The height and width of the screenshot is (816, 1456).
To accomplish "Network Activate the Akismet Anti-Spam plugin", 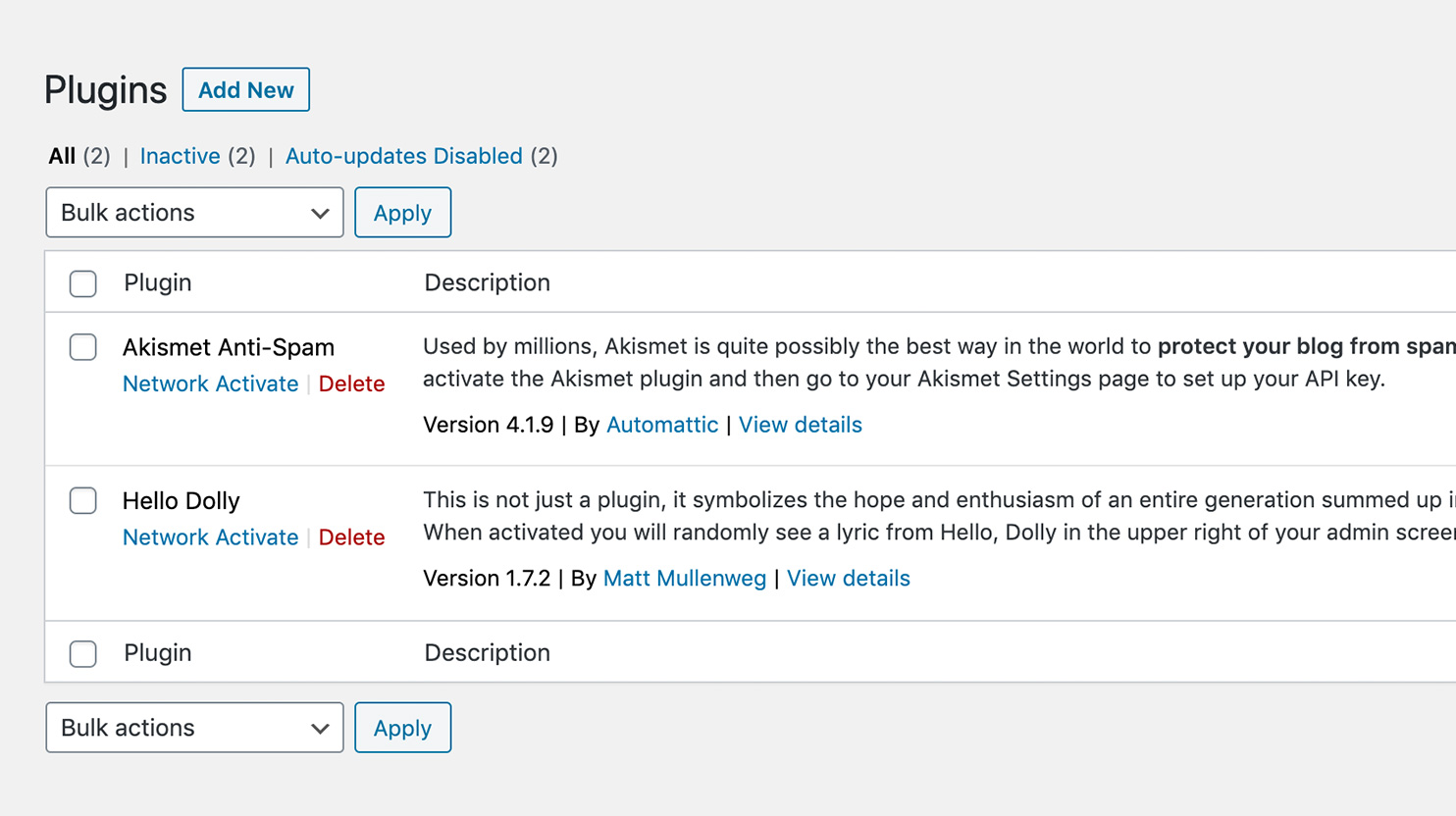I will [x=210, y=383].
